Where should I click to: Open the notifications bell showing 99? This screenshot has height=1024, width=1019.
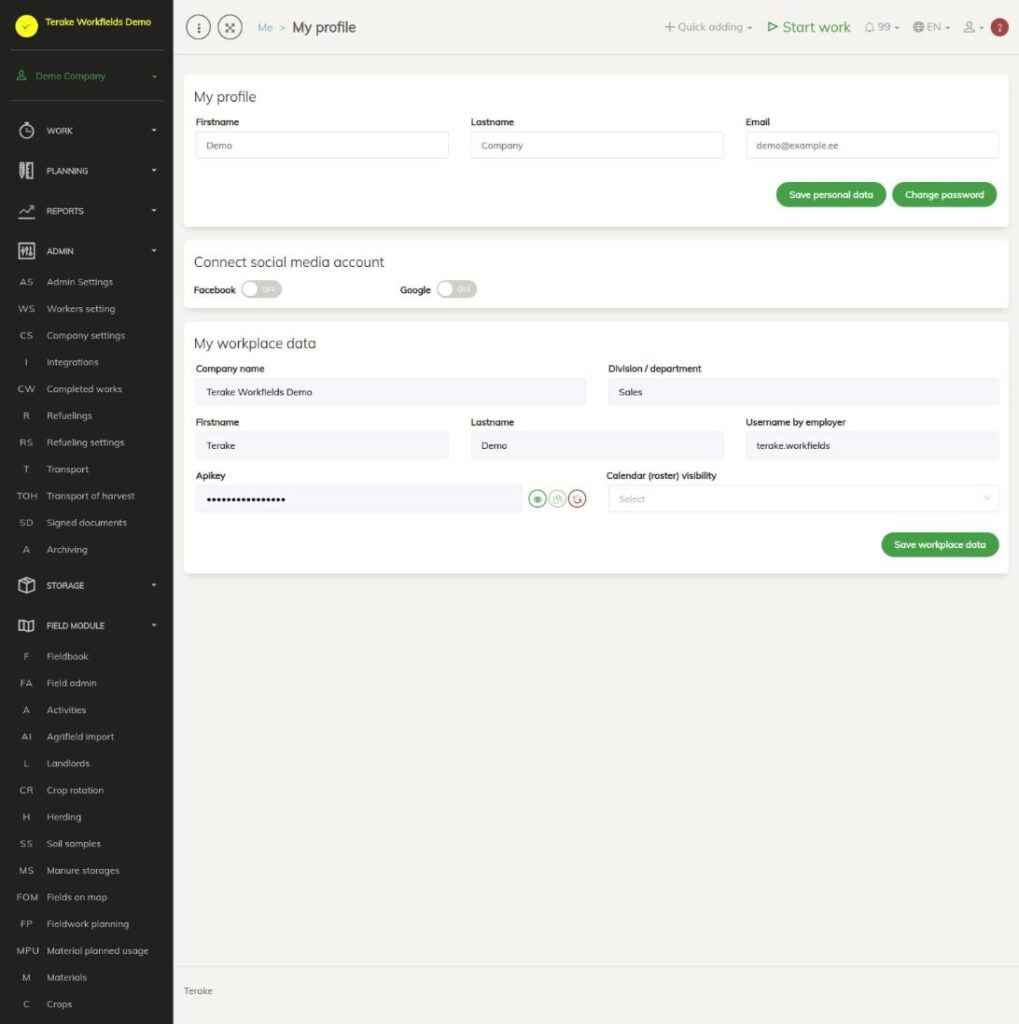click(x=882, y=27)
